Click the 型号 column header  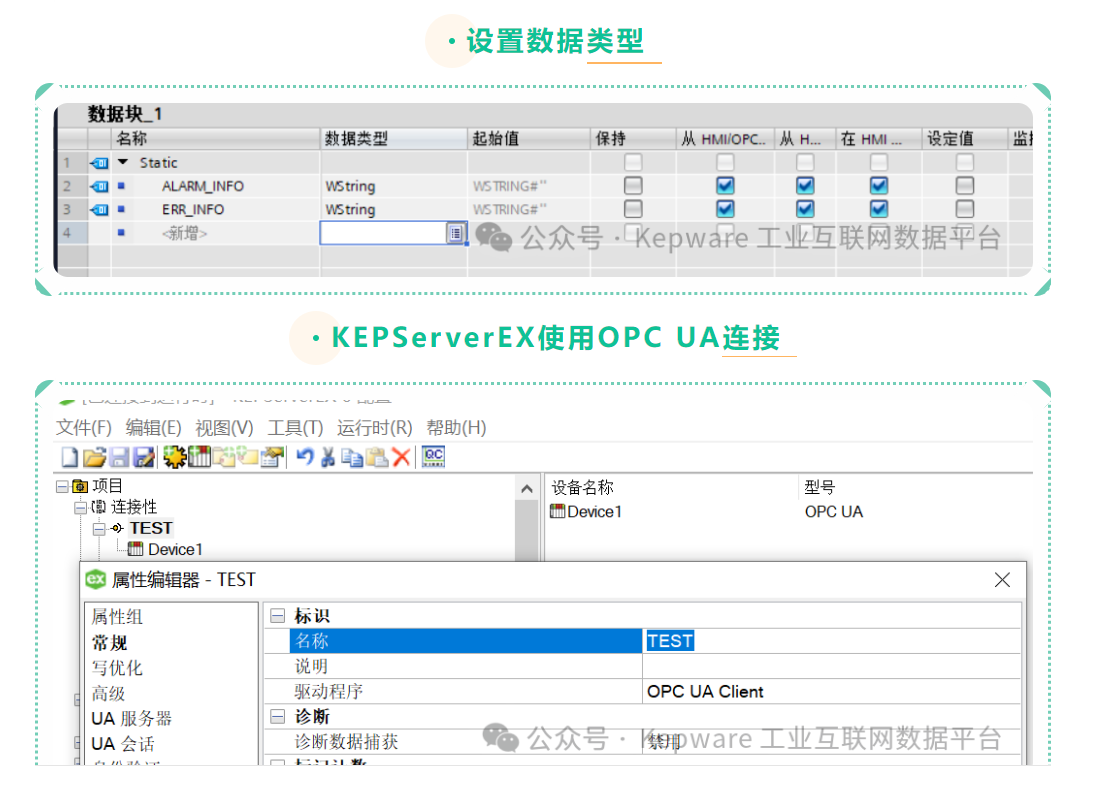[819, 488]
